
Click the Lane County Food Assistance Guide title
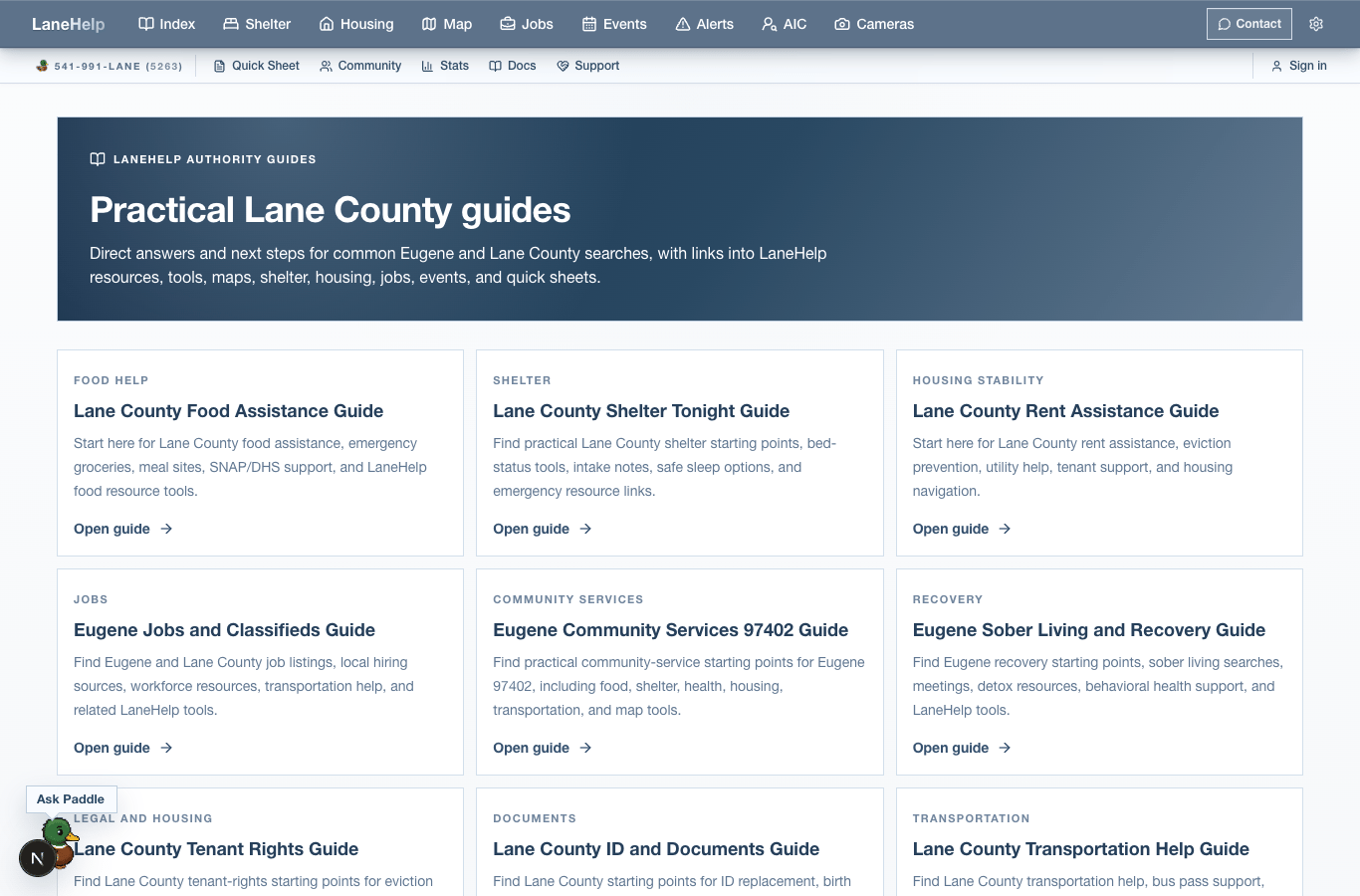[228, 411]
